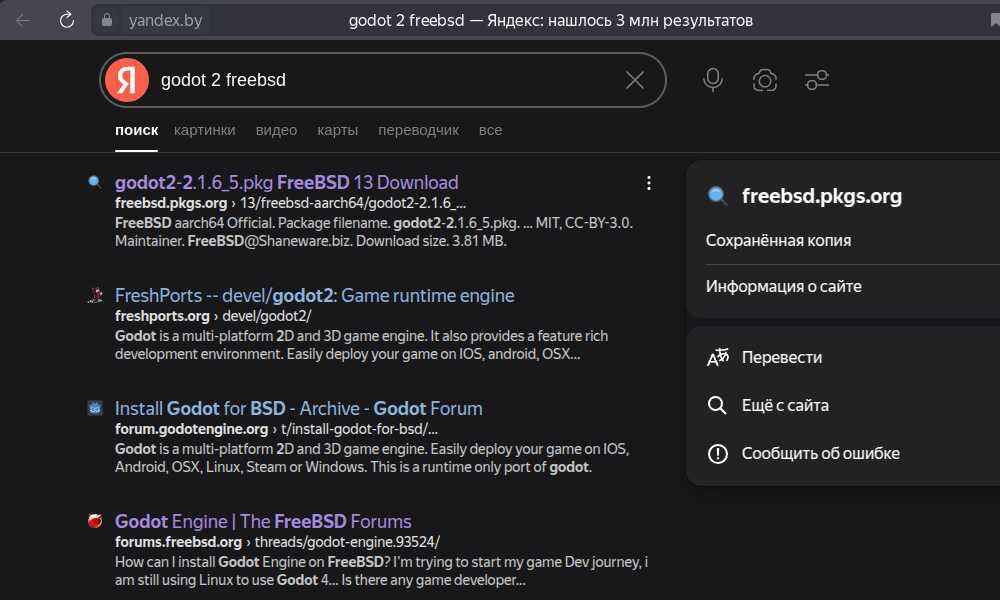
Task: Click the page title text in address bar
Action: [x=550, y=20]
